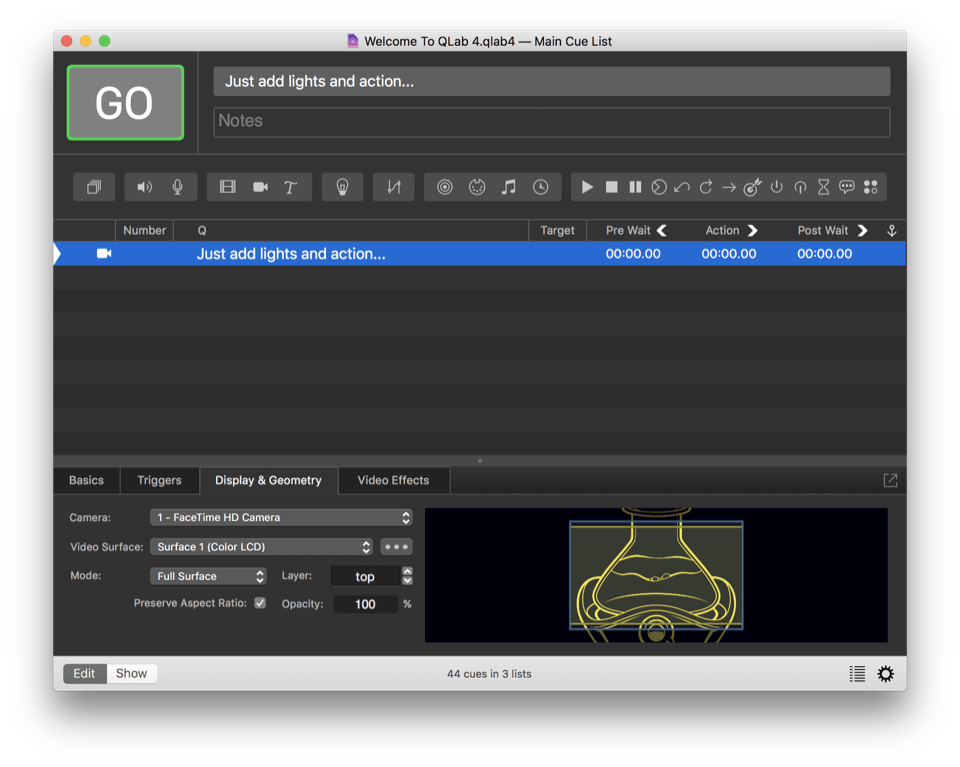
Task: Click the Opacity value field
Action: (365, 604)
